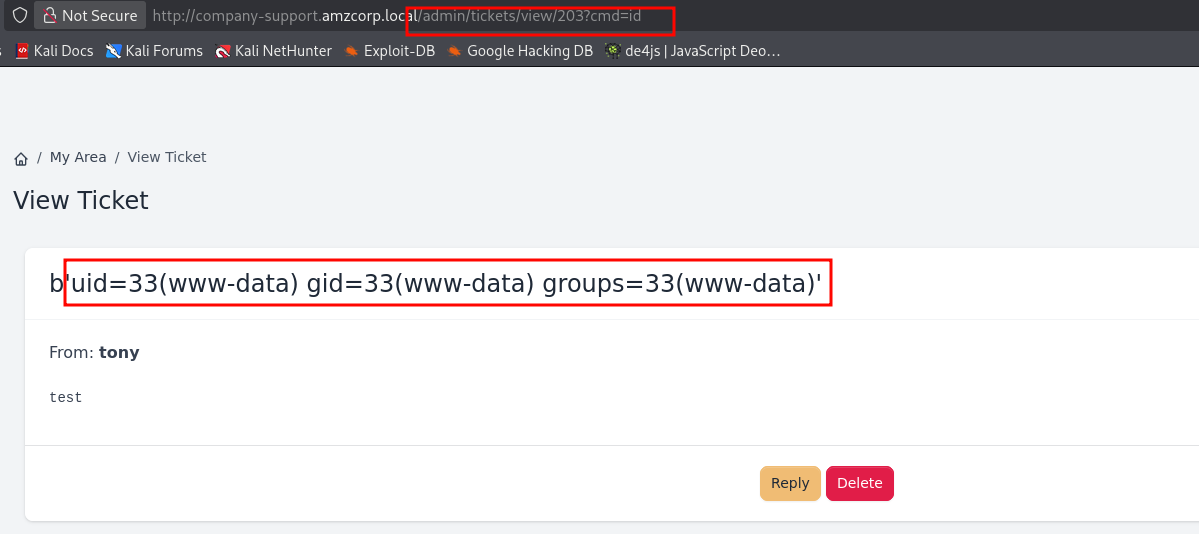
Task: Open the Not Secure connection indicator
Action: click(x=89, y=15)
